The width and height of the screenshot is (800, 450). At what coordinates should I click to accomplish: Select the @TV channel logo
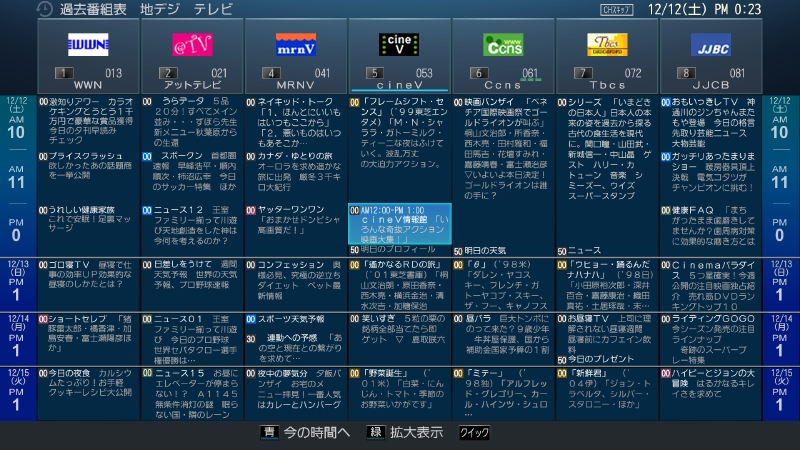click(192, 44)
